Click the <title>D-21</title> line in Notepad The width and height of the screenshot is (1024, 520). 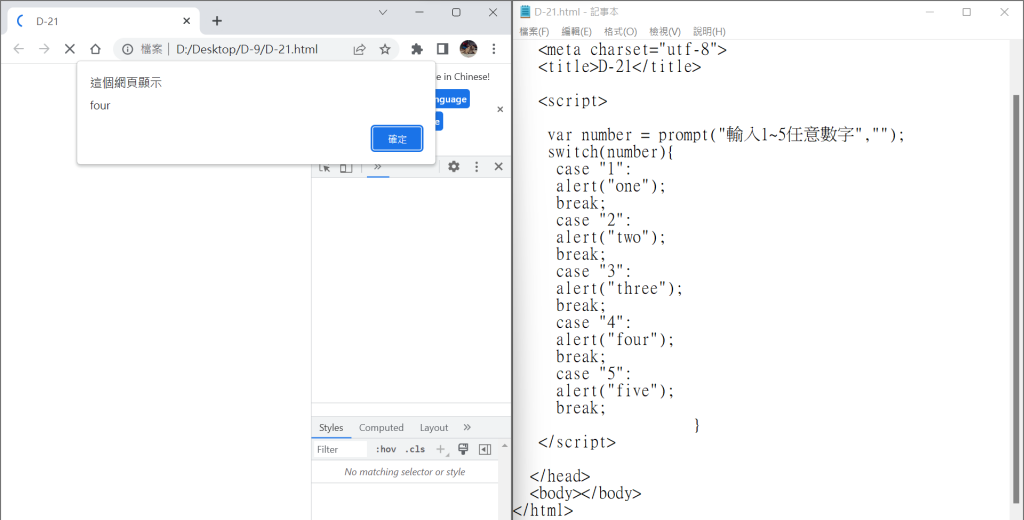[619, 67]
